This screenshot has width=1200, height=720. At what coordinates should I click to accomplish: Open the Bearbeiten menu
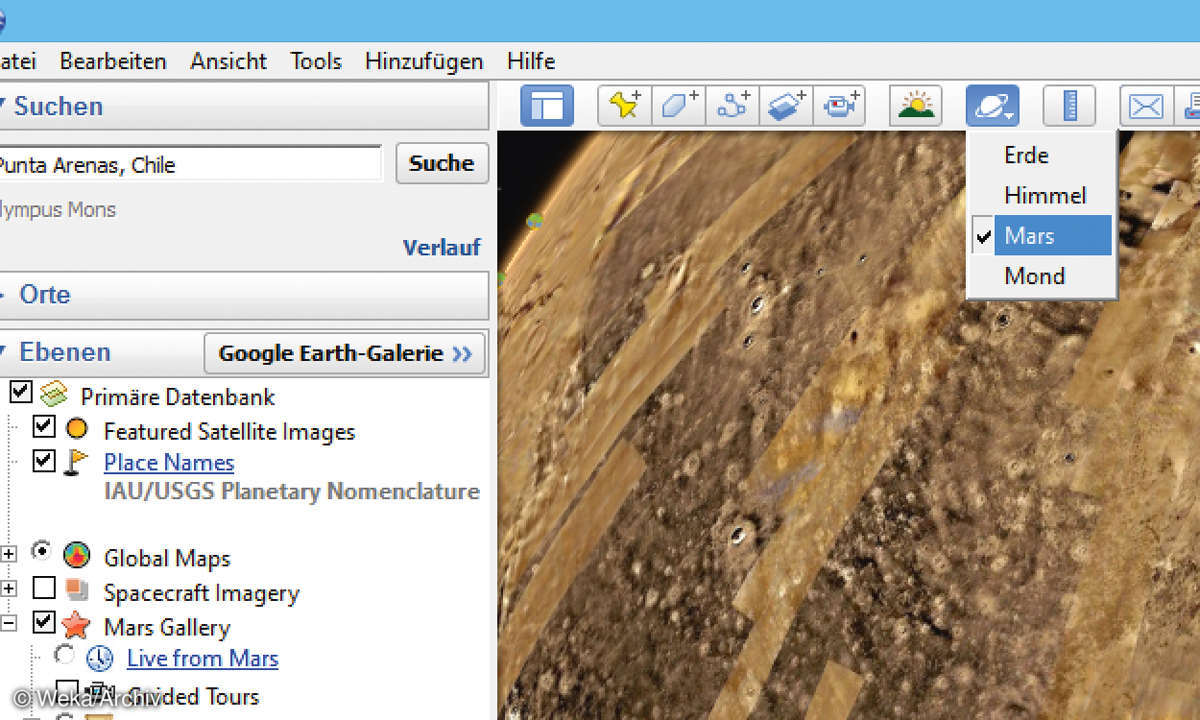click(x=113, y=61)
